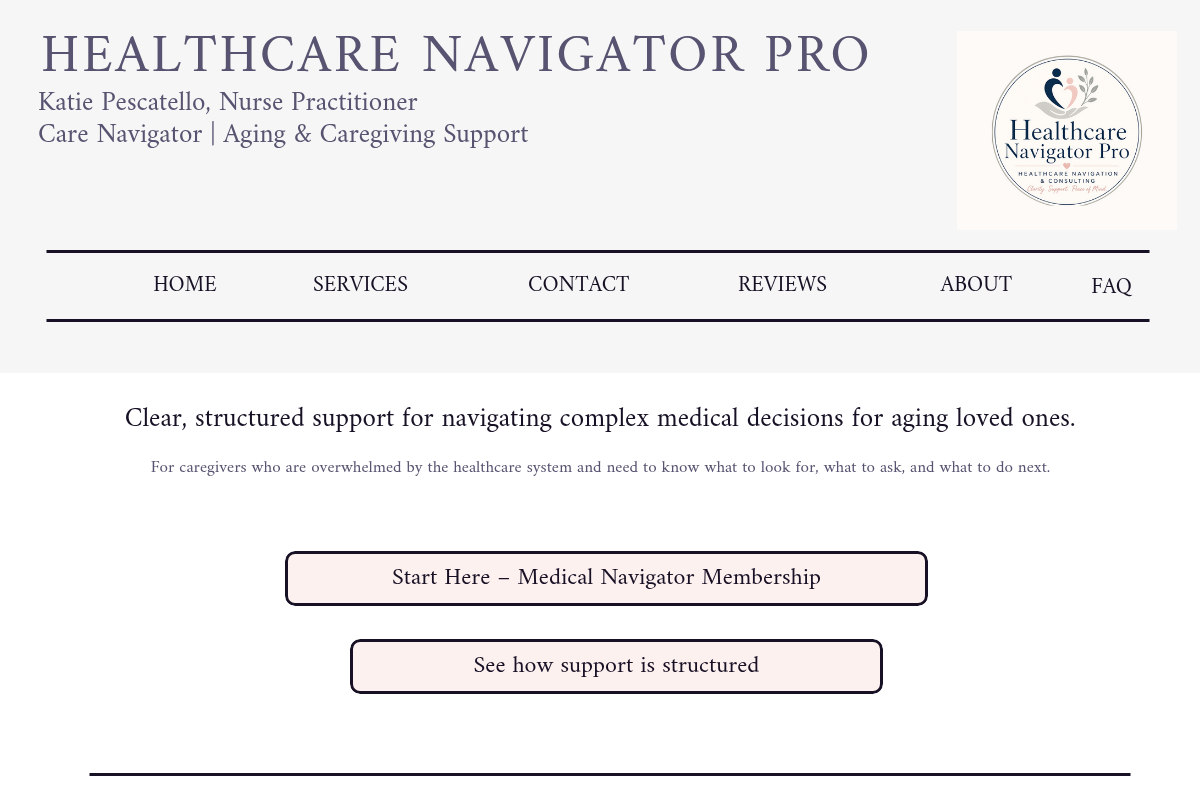
Task: Click the divider line below the support buttons
Action: click(x=610, y=774)
